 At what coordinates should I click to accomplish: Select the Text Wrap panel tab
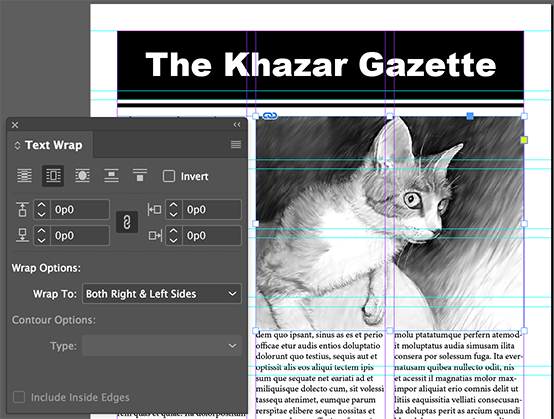coord(49,145)
